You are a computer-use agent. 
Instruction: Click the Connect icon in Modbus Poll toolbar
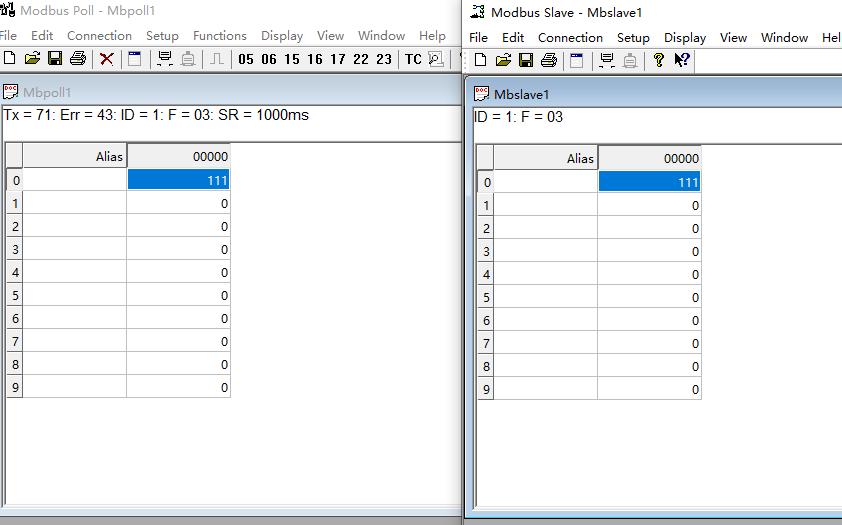click(x=165, y=59)
